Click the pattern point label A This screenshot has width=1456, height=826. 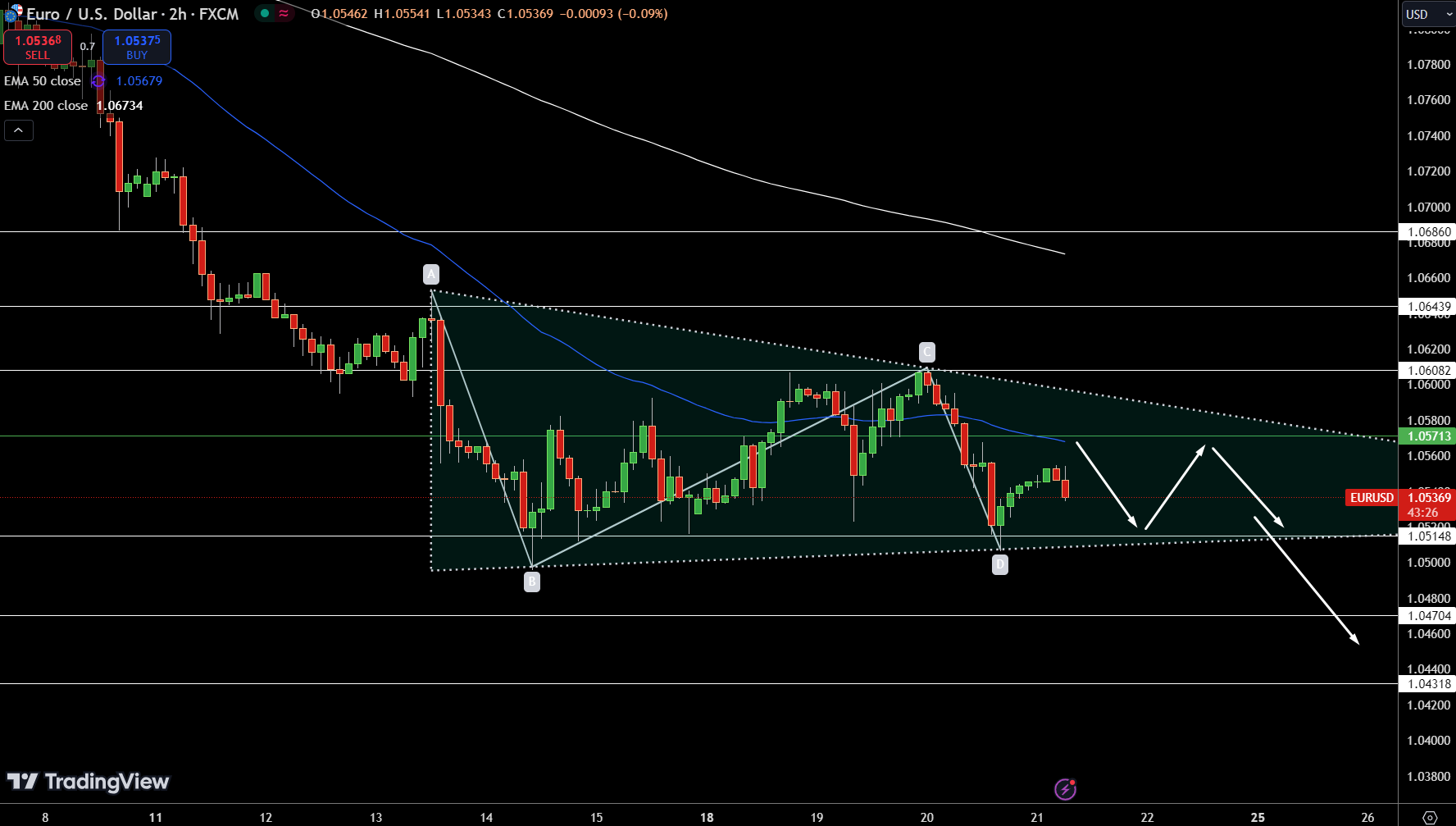pyautogui.click(x=431, y=274)
